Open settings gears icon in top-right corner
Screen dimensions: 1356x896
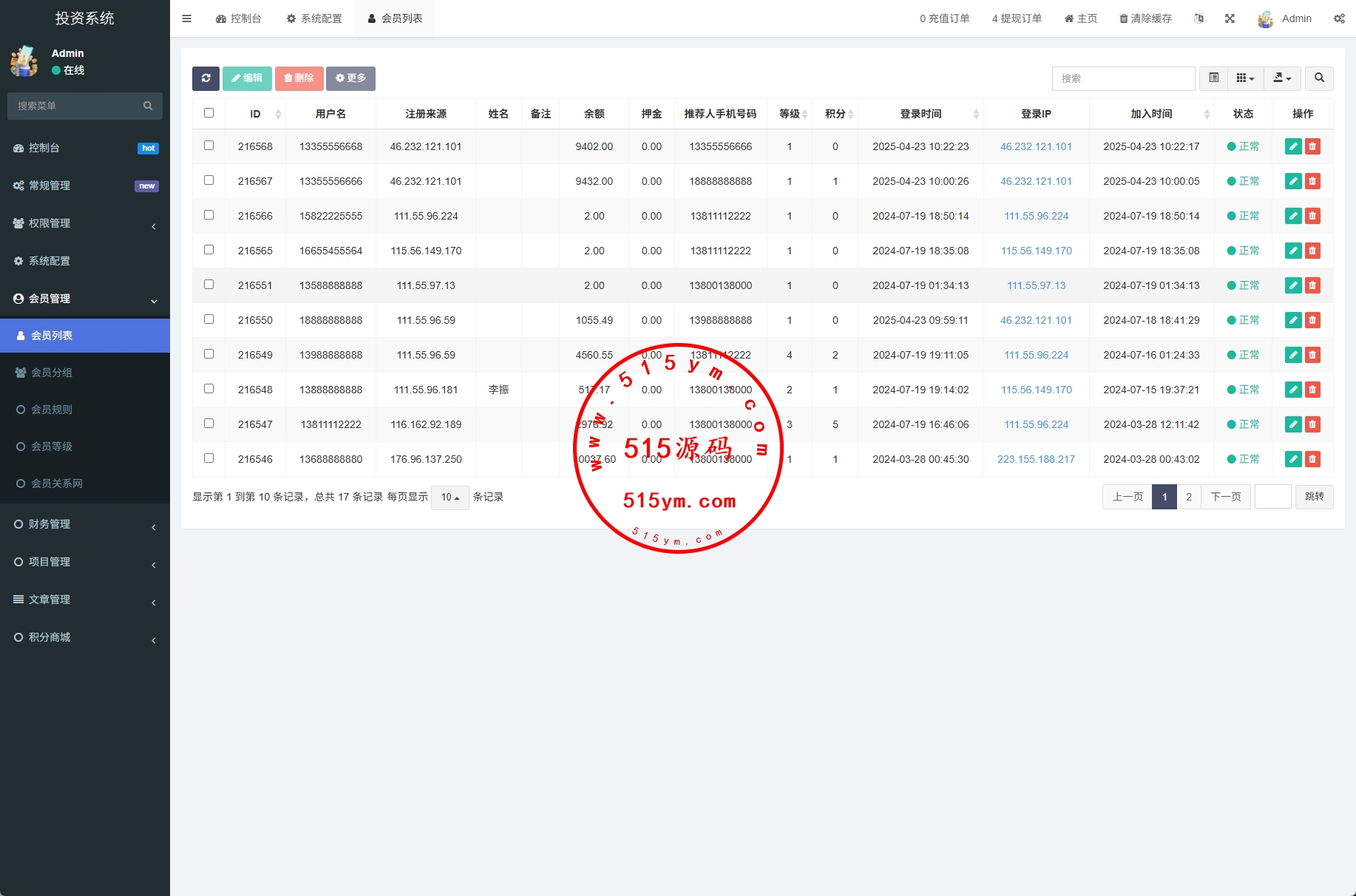tap(1339, 18)
